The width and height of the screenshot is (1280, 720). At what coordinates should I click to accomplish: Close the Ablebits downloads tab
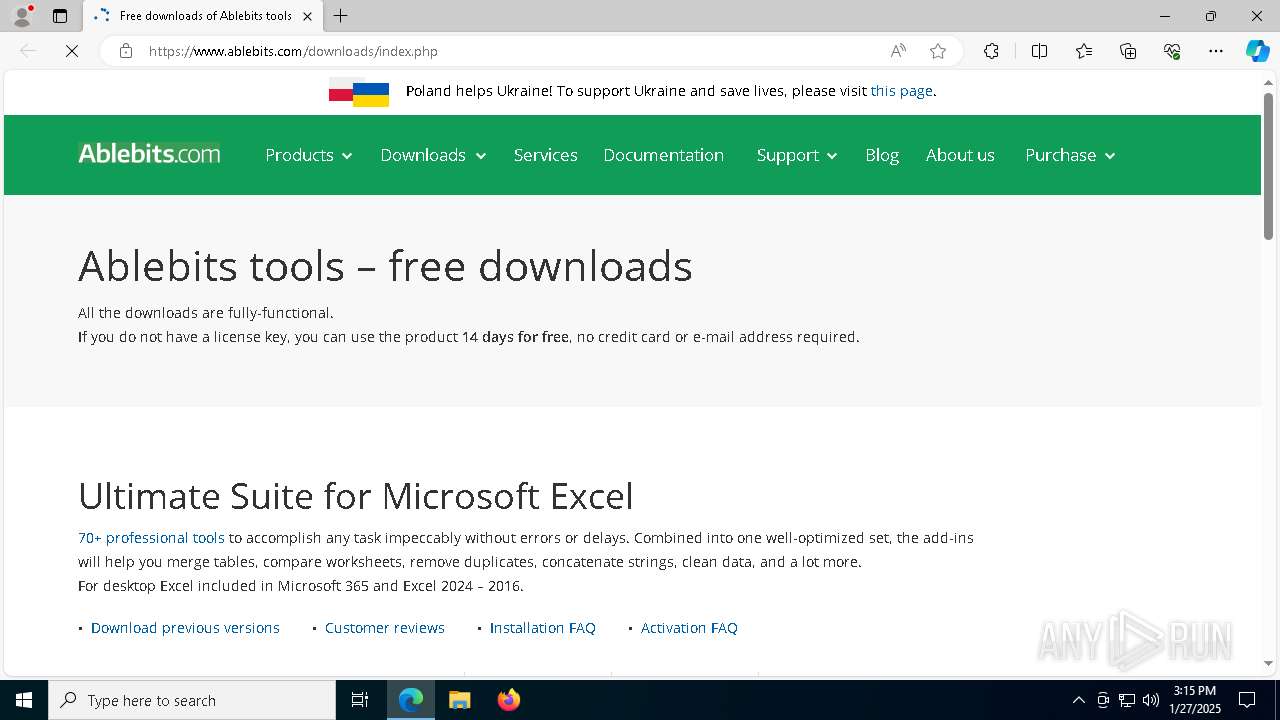click(x=307, y=16)
